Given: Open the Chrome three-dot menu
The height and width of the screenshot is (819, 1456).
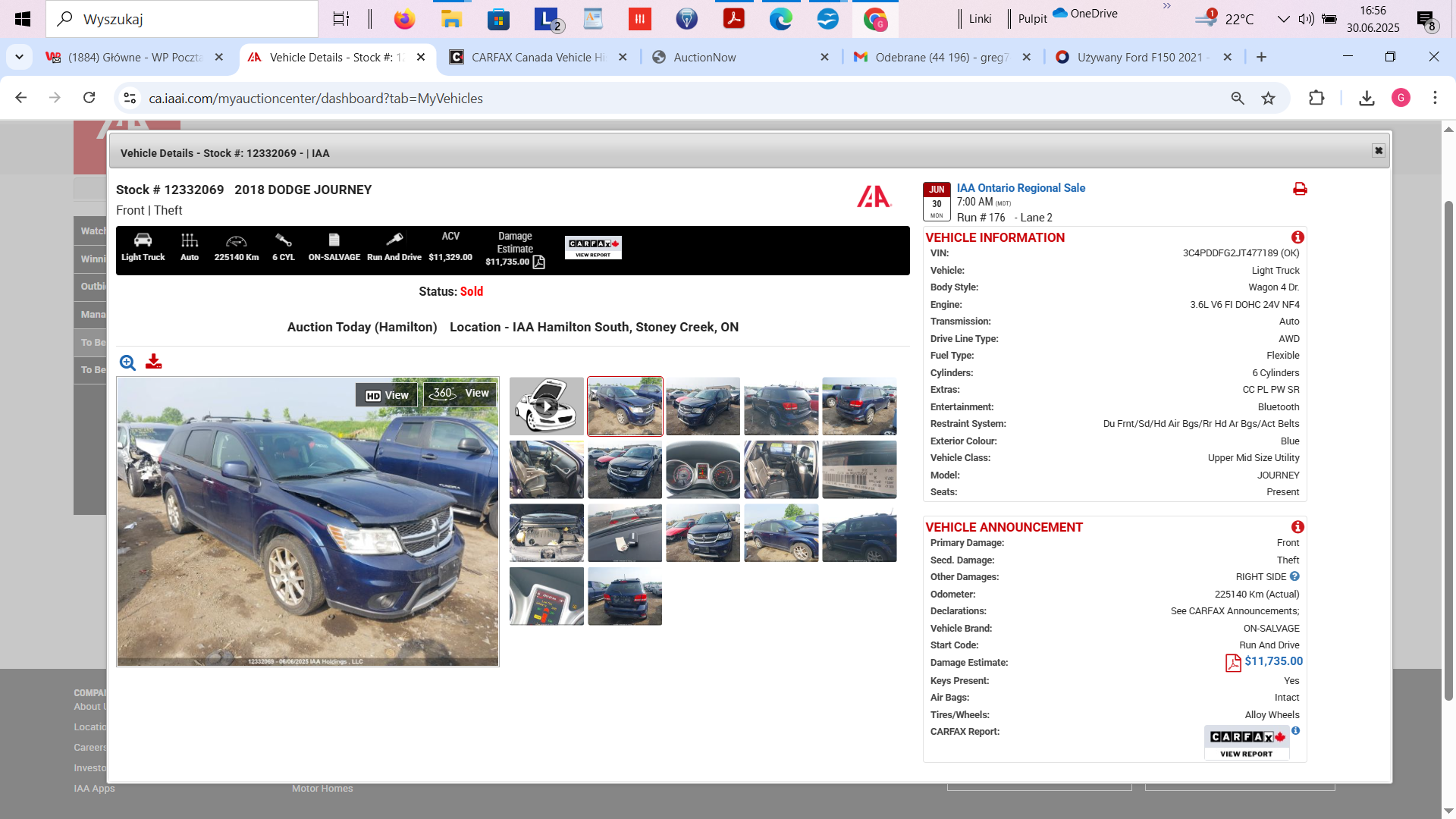Looking at the screenshot, I should [1435, 99].
